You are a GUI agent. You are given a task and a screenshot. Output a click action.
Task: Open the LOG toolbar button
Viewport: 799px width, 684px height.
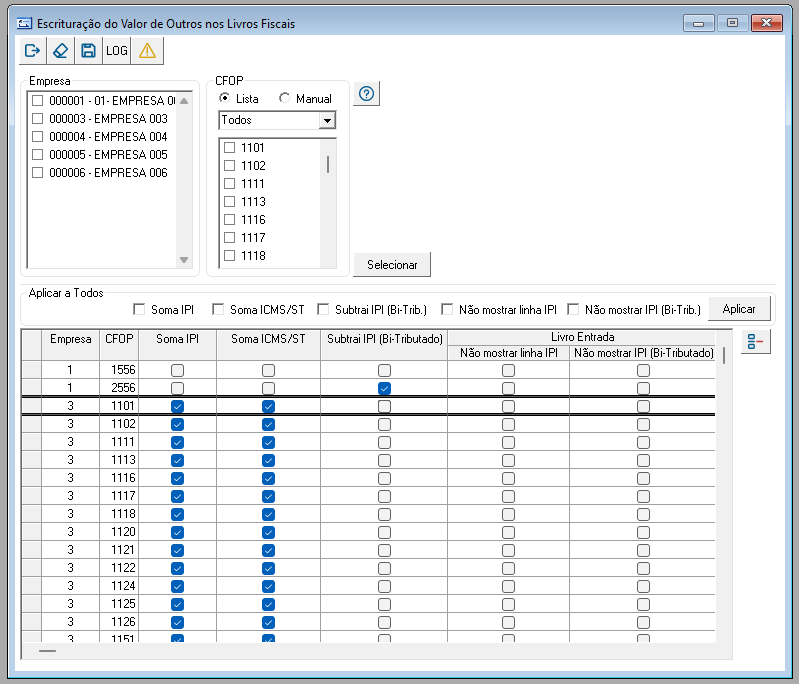(117, 50)
